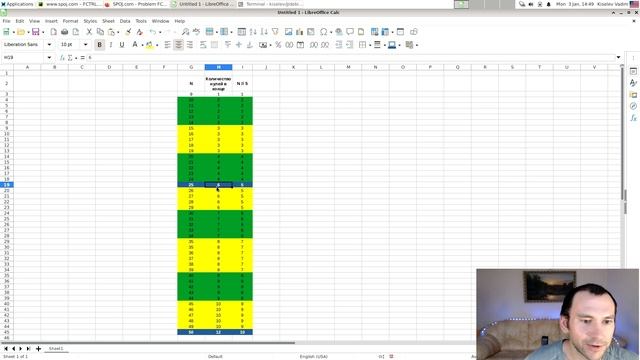Insert a comment using the speech bubble icon
This screenshot has width=640, height=360.
tap(350, 32)
